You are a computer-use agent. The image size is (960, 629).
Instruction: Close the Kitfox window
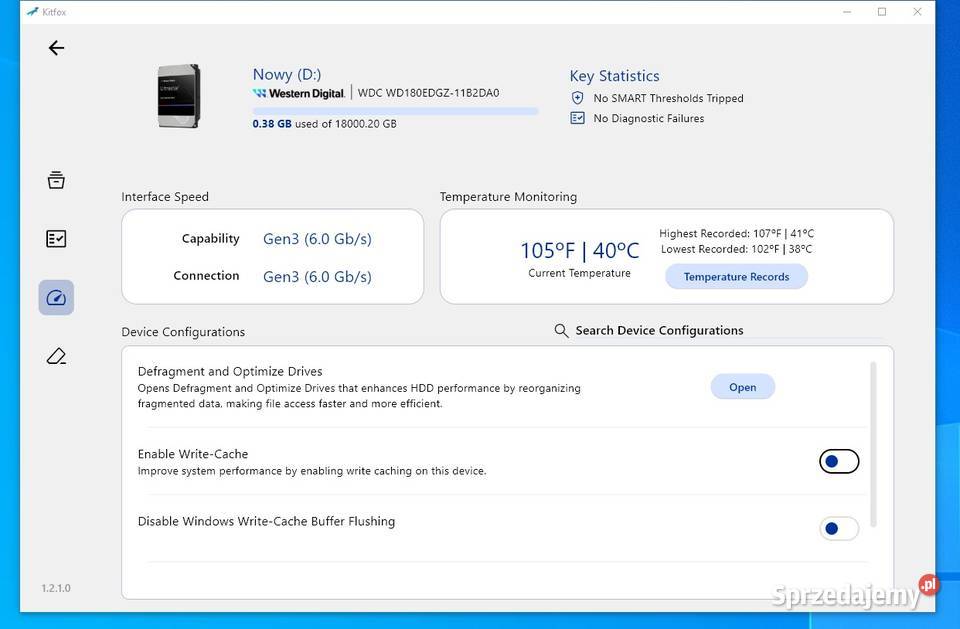point(917,12)
